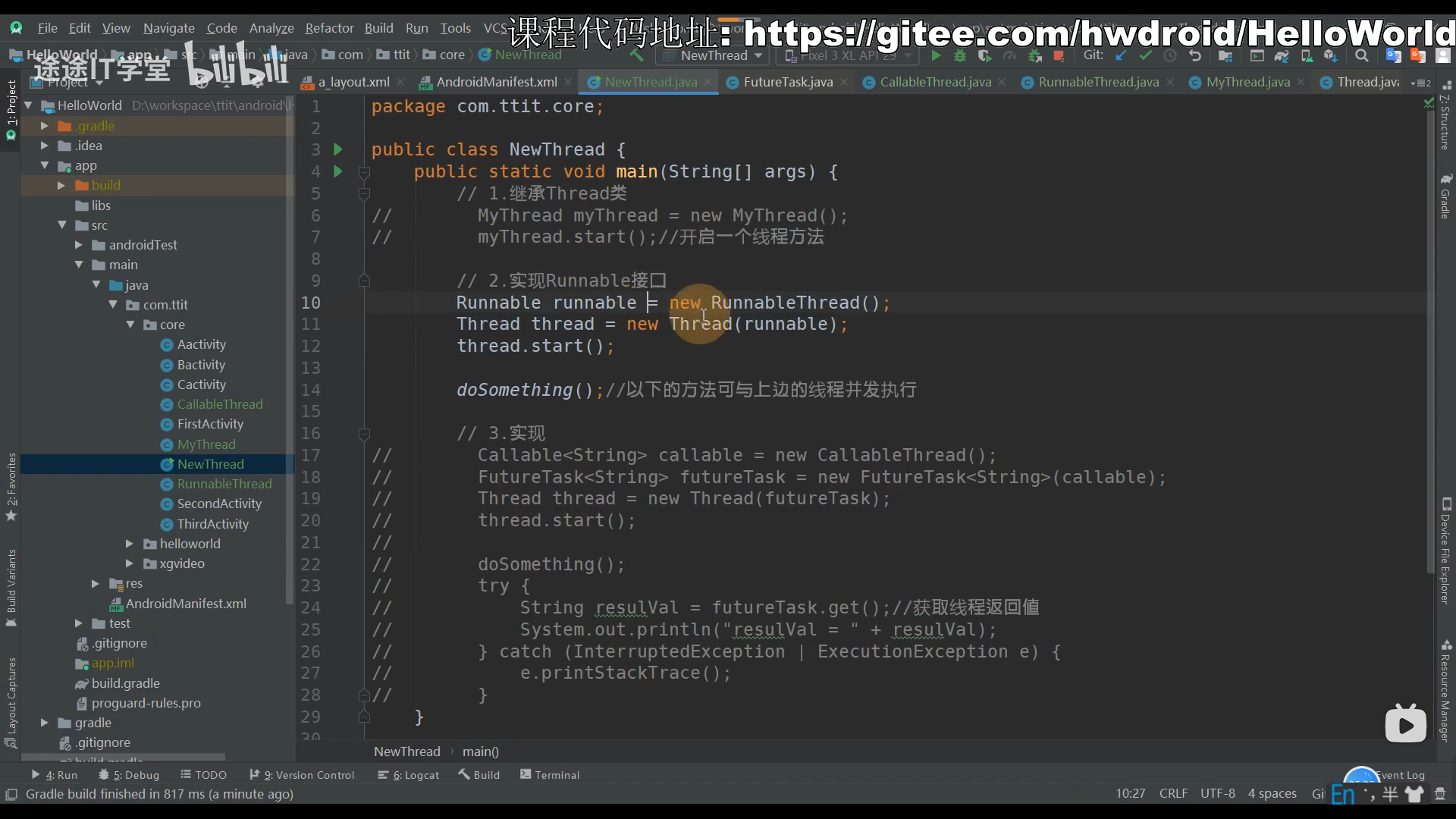Screen dimensions: 1456x819
Task: Close the CallableThread.java tab
Action: coord(1002,82)
